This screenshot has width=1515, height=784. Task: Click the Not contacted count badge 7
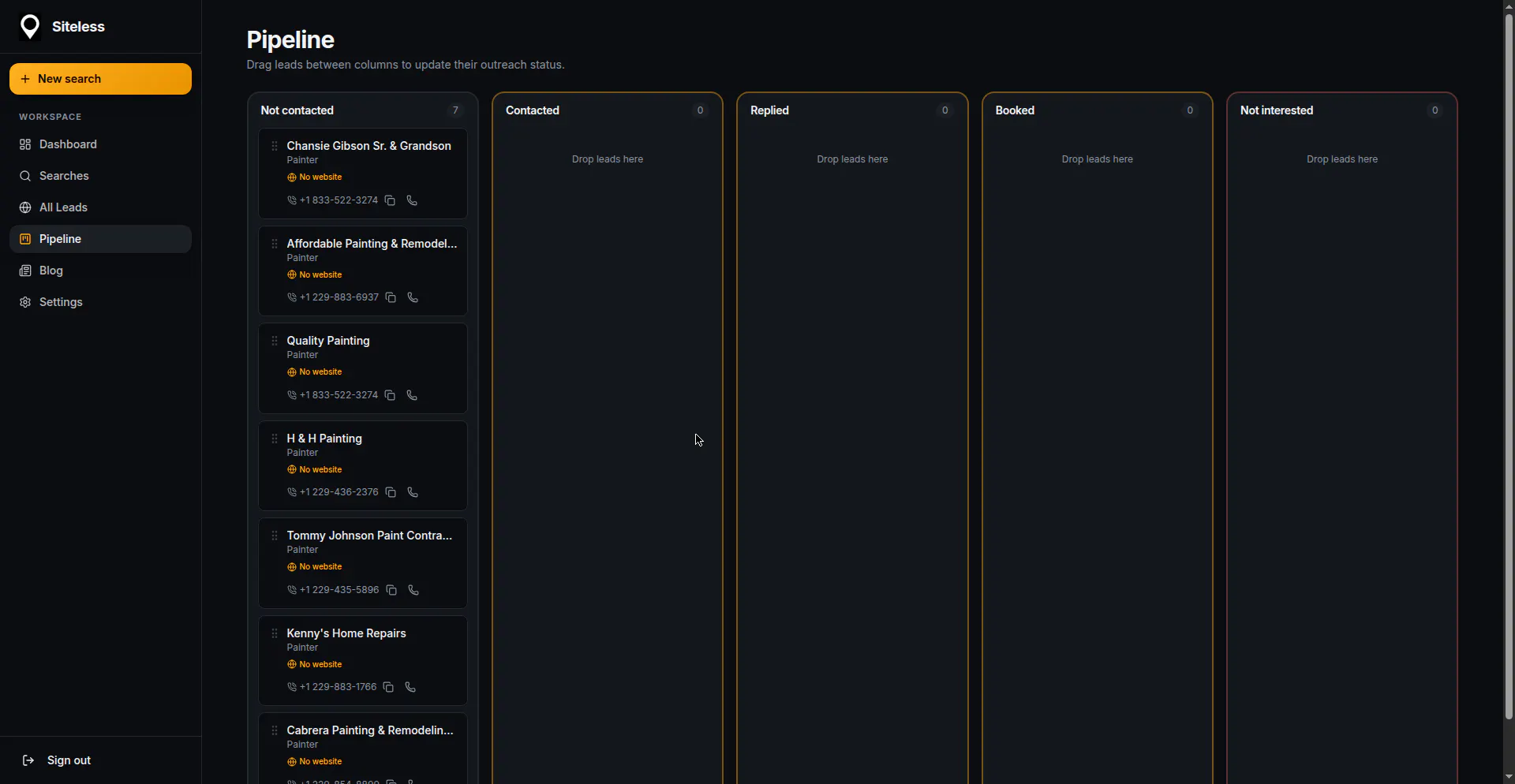(x=455, y=110)
